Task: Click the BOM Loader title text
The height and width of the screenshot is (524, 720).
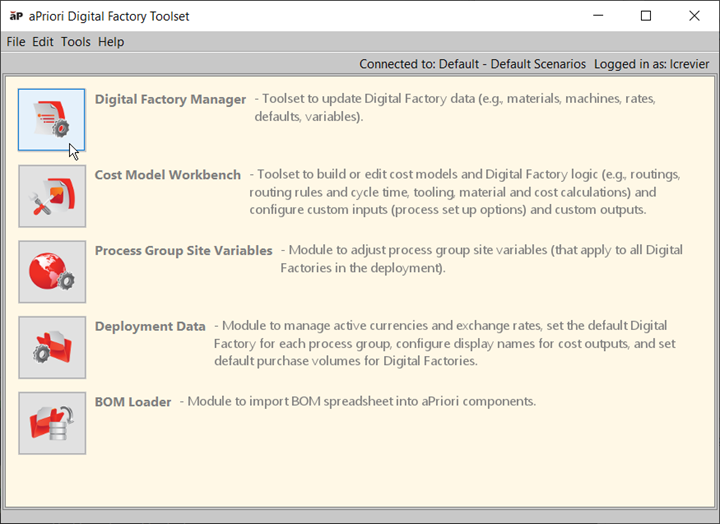Action: coord(133,402)
